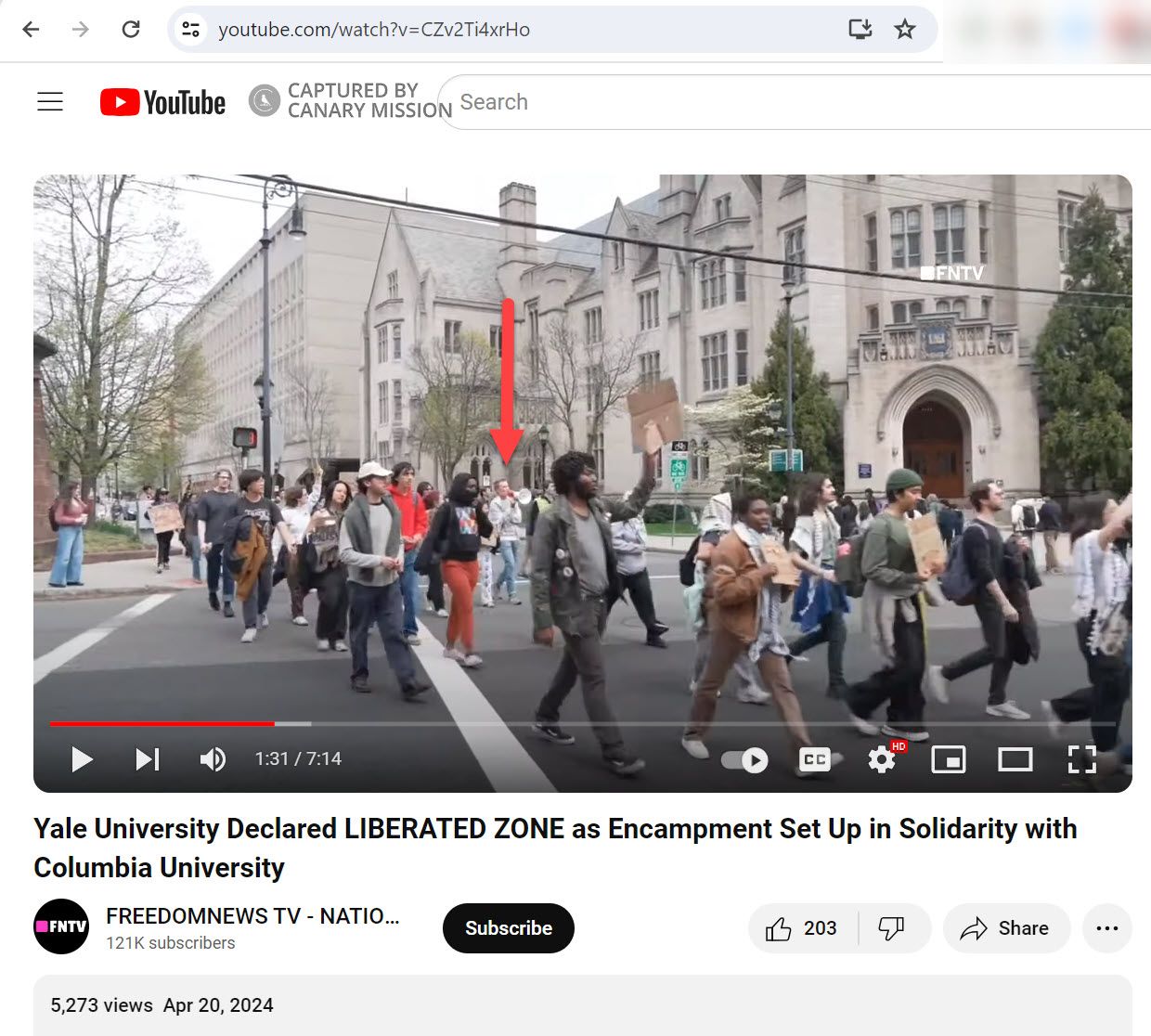
Task: Open video settings gear
Action: pyautogui.click(x=882, y=760)
